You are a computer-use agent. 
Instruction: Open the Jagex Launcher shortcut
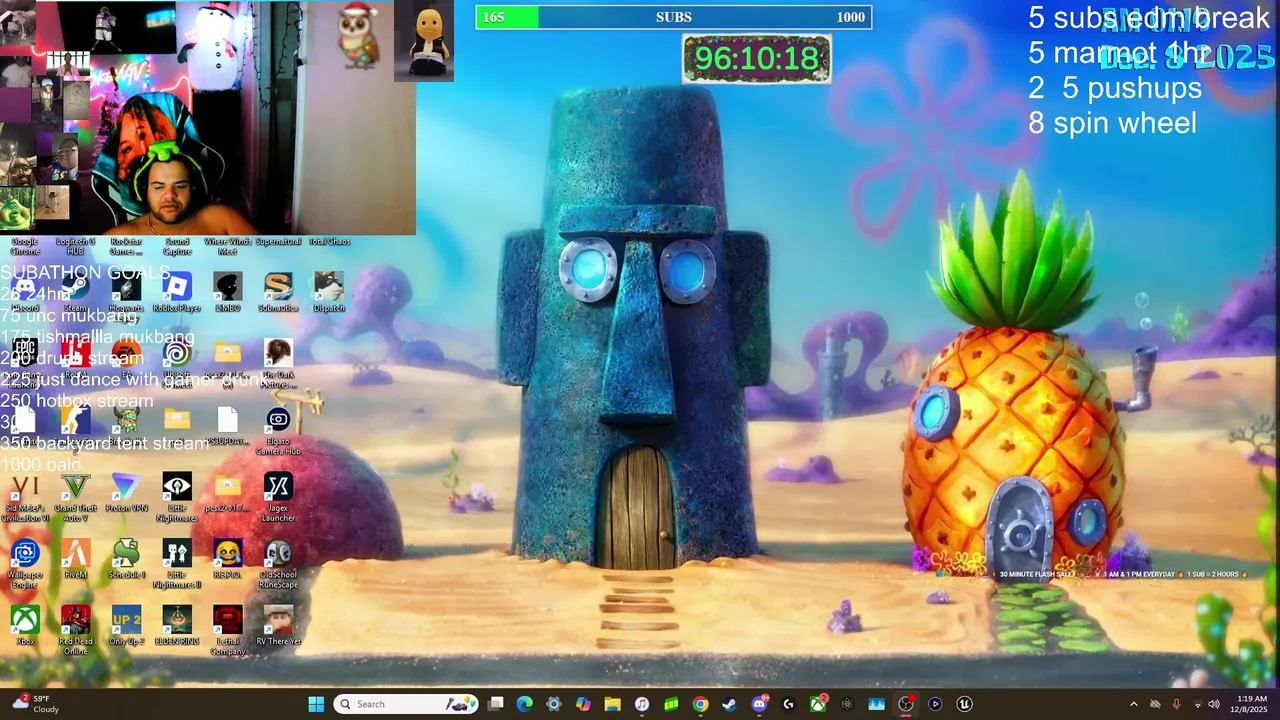point(278,496)
